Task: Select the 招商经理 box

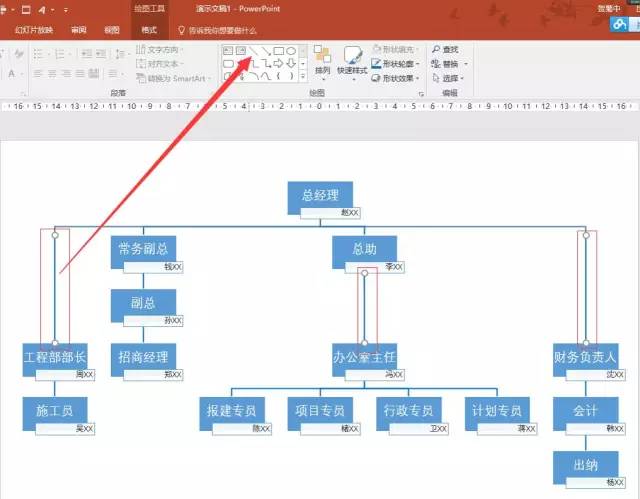Action: (x=143, y=359)
